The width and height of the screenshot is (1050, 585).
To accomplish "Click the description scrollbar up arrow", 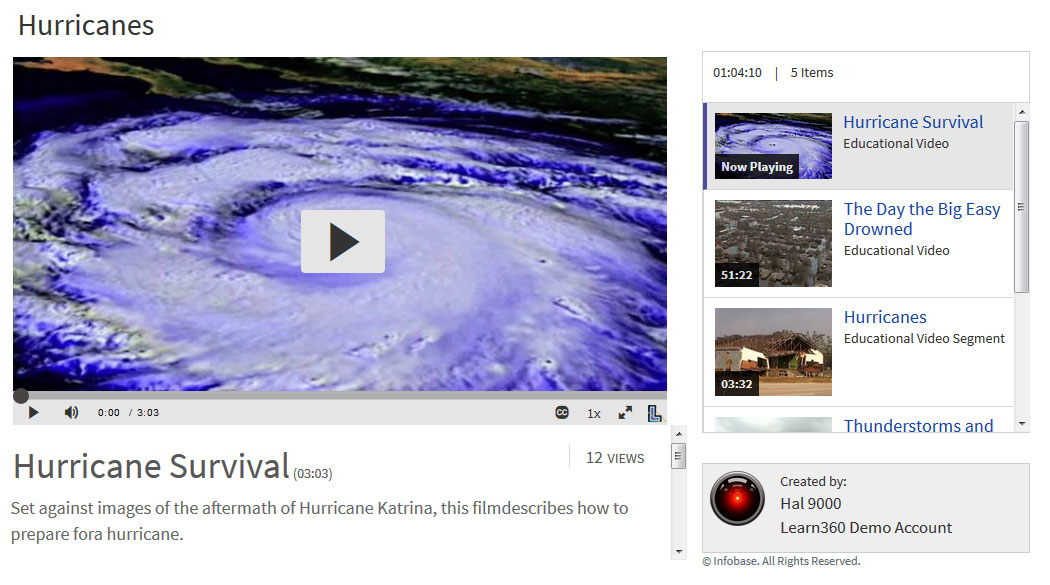I will coord(679,434).
